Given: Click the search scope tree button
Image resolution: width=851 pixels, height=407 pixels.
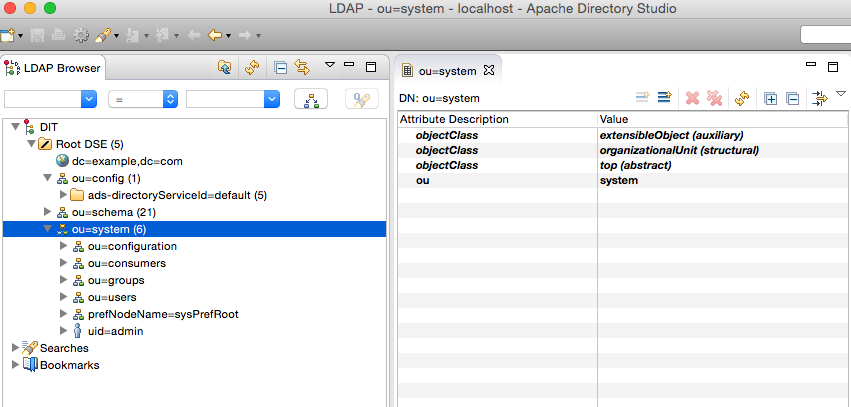Looking at the screenshot, I should click(311, 99).
